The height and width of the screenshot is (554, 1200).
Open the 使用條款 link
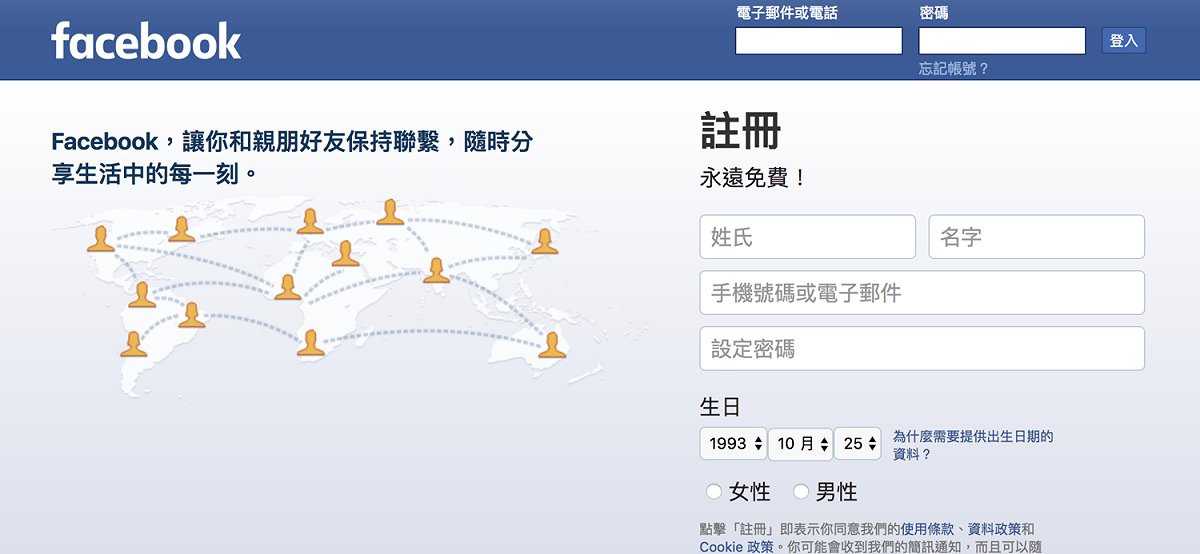point(929,529)
